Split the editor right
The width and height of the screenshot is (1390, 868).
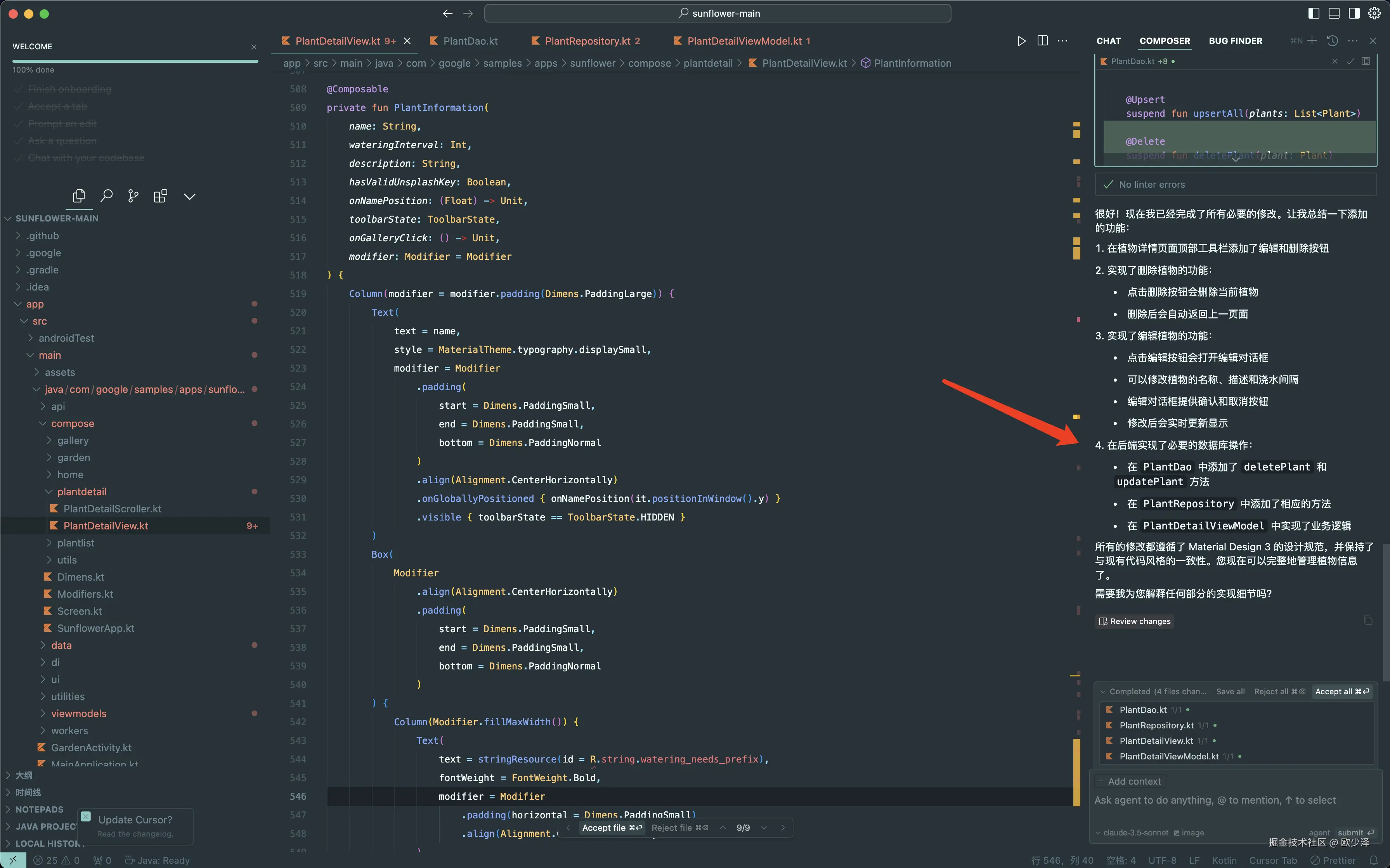coord(1042,41)
